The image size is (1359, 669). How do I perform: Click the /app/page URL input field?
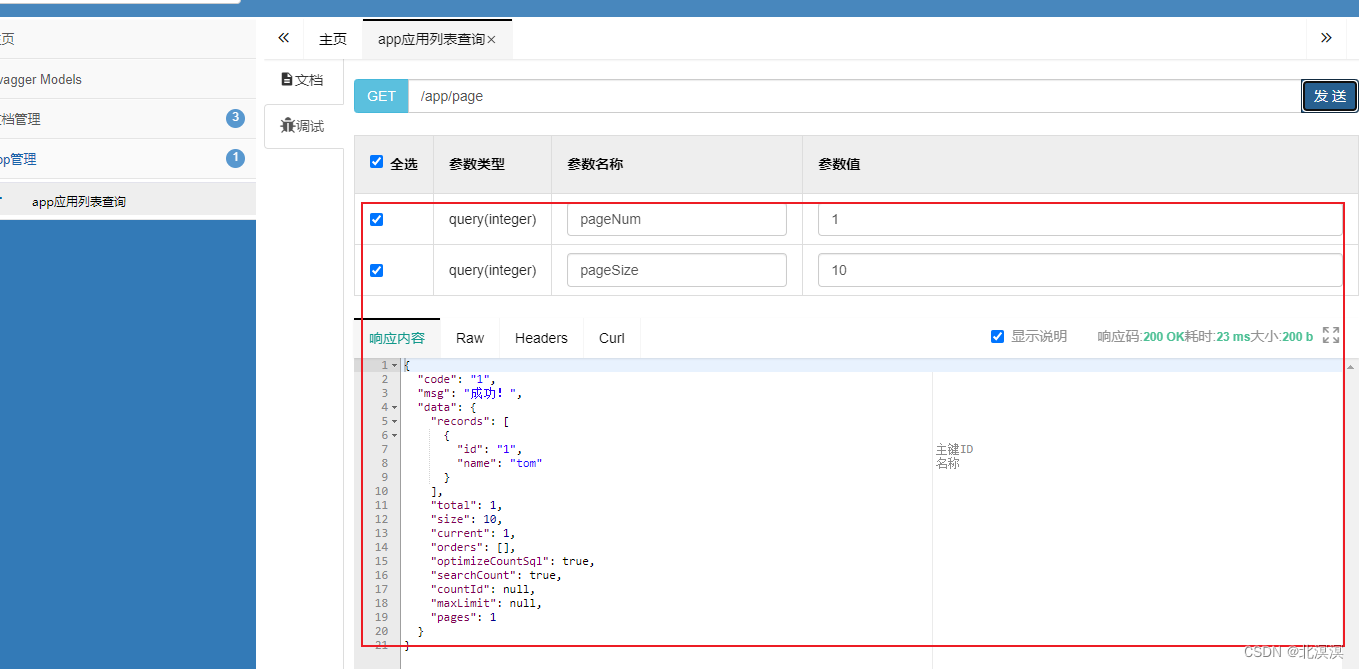click(x=700, y=96)
